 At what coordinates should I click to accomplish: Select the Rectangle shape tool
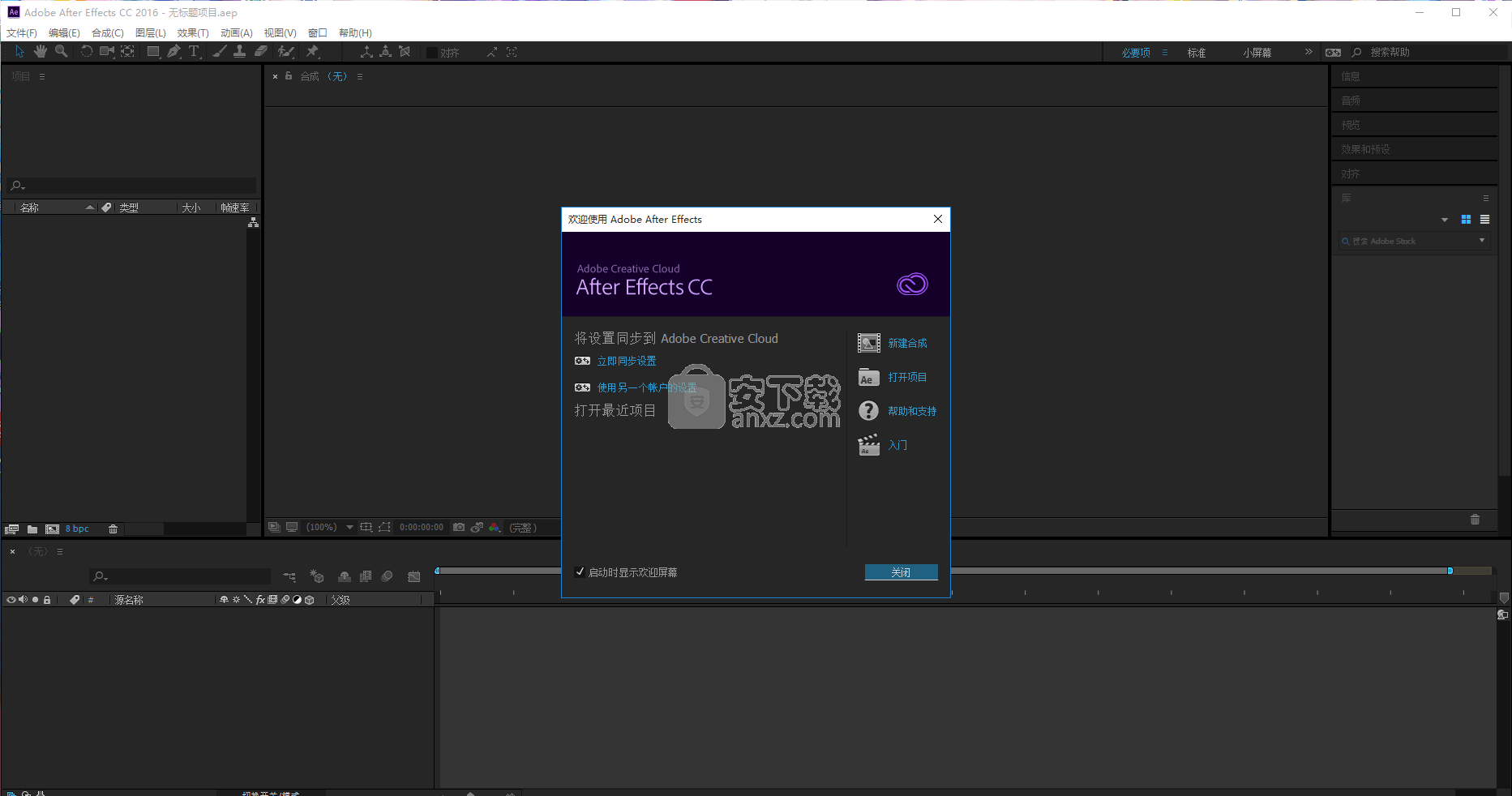(x=152, y=51)
